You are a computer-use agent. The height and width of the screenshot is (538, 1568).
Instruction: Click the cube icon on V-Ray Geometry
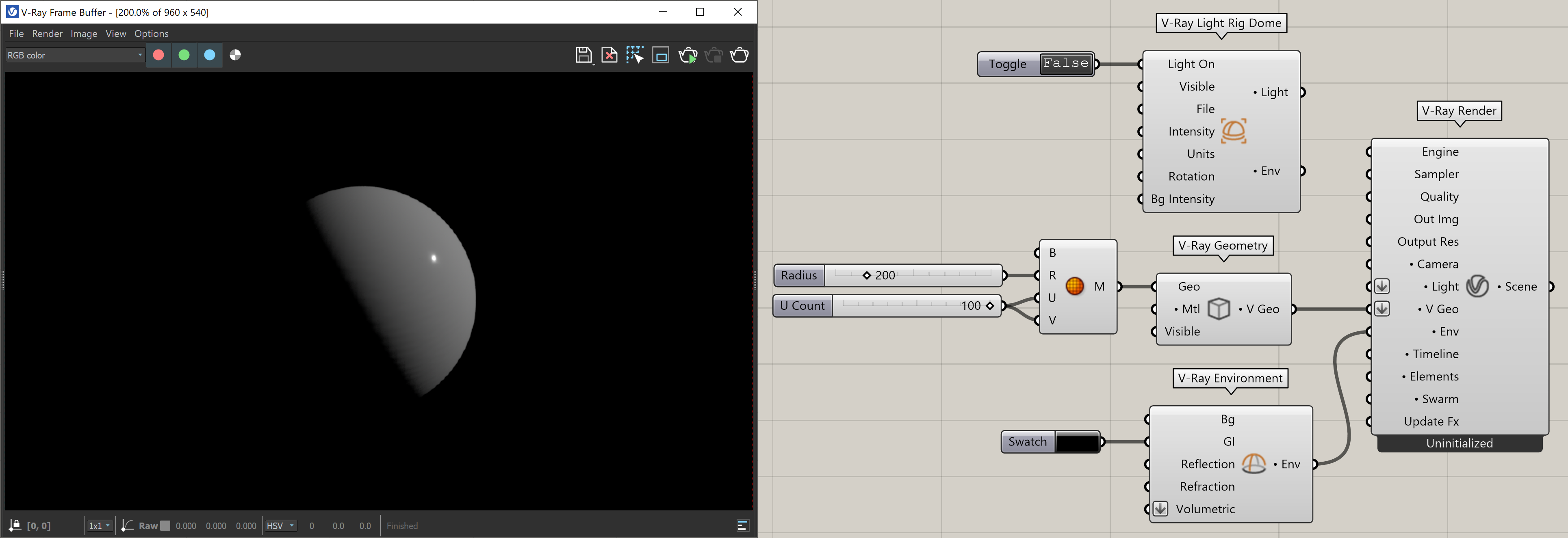point(1219,309)
